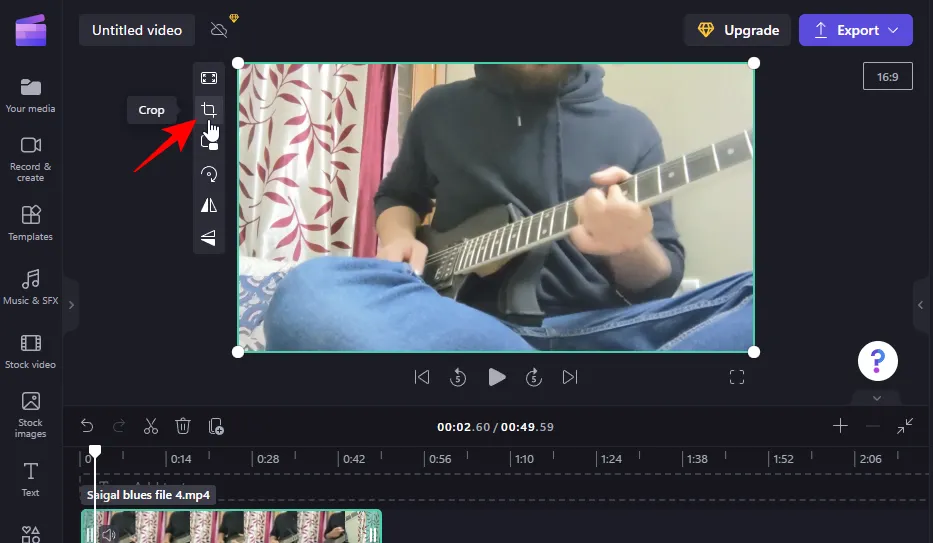This screenshot has width=933, height=543.
Task: Toggle fullscreen preview
Action: click(x=737, y=377)
